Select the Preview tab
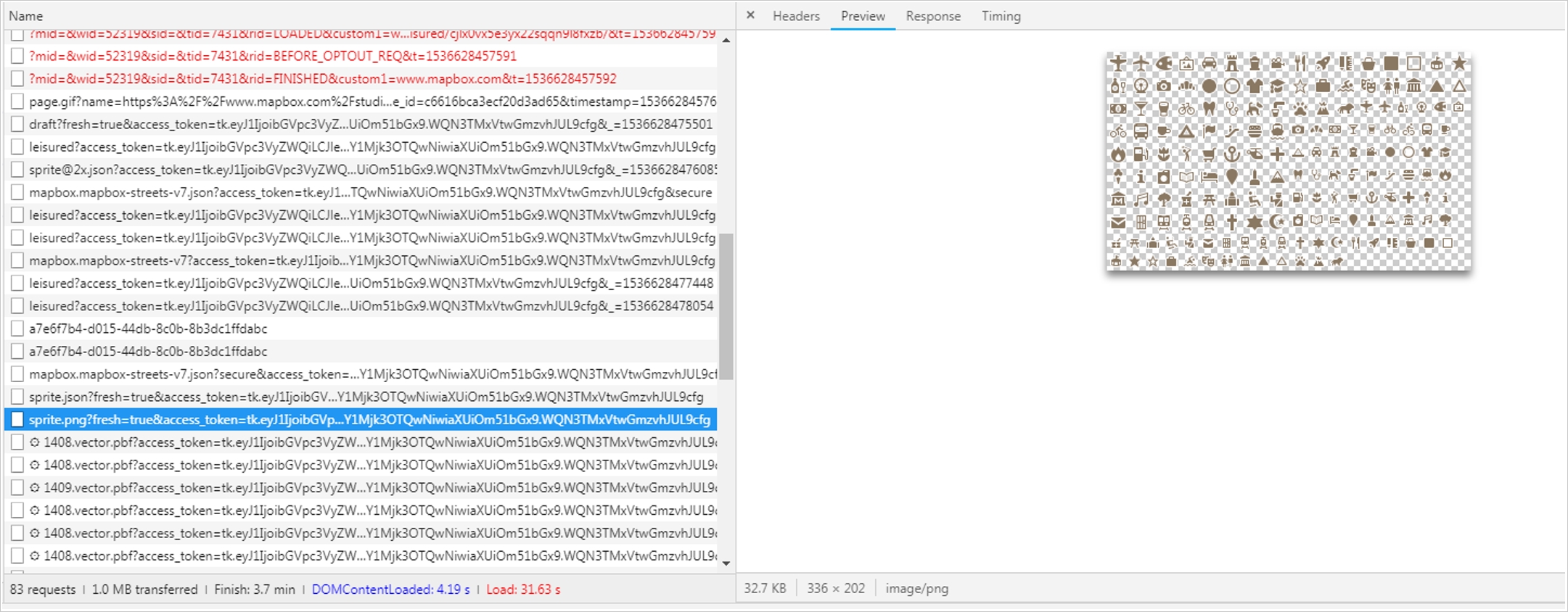Viewport: 1568px width, 612px height. (862, 16)
